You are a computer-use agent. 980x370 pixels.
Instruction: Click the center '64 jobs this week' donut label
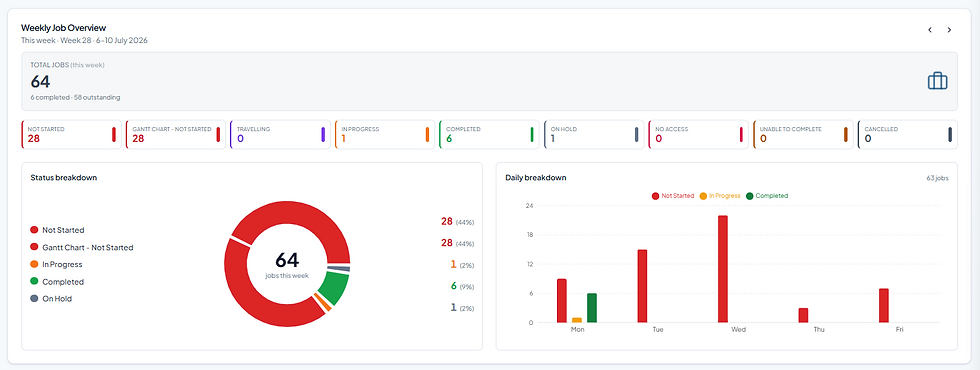tap(287, 265)
